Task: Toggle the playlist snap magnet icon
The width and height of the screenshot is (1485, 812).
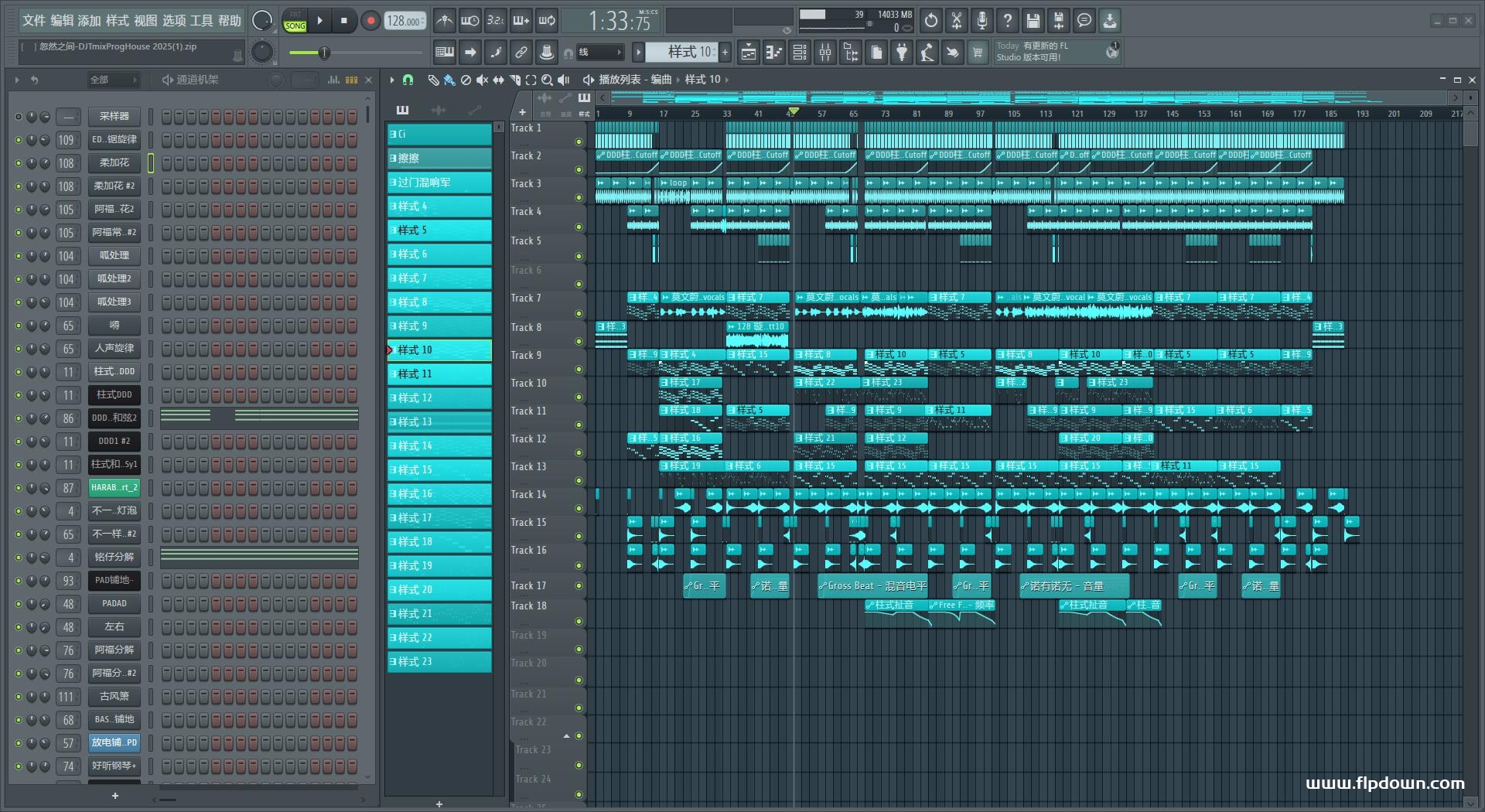Action: (408, 80)
